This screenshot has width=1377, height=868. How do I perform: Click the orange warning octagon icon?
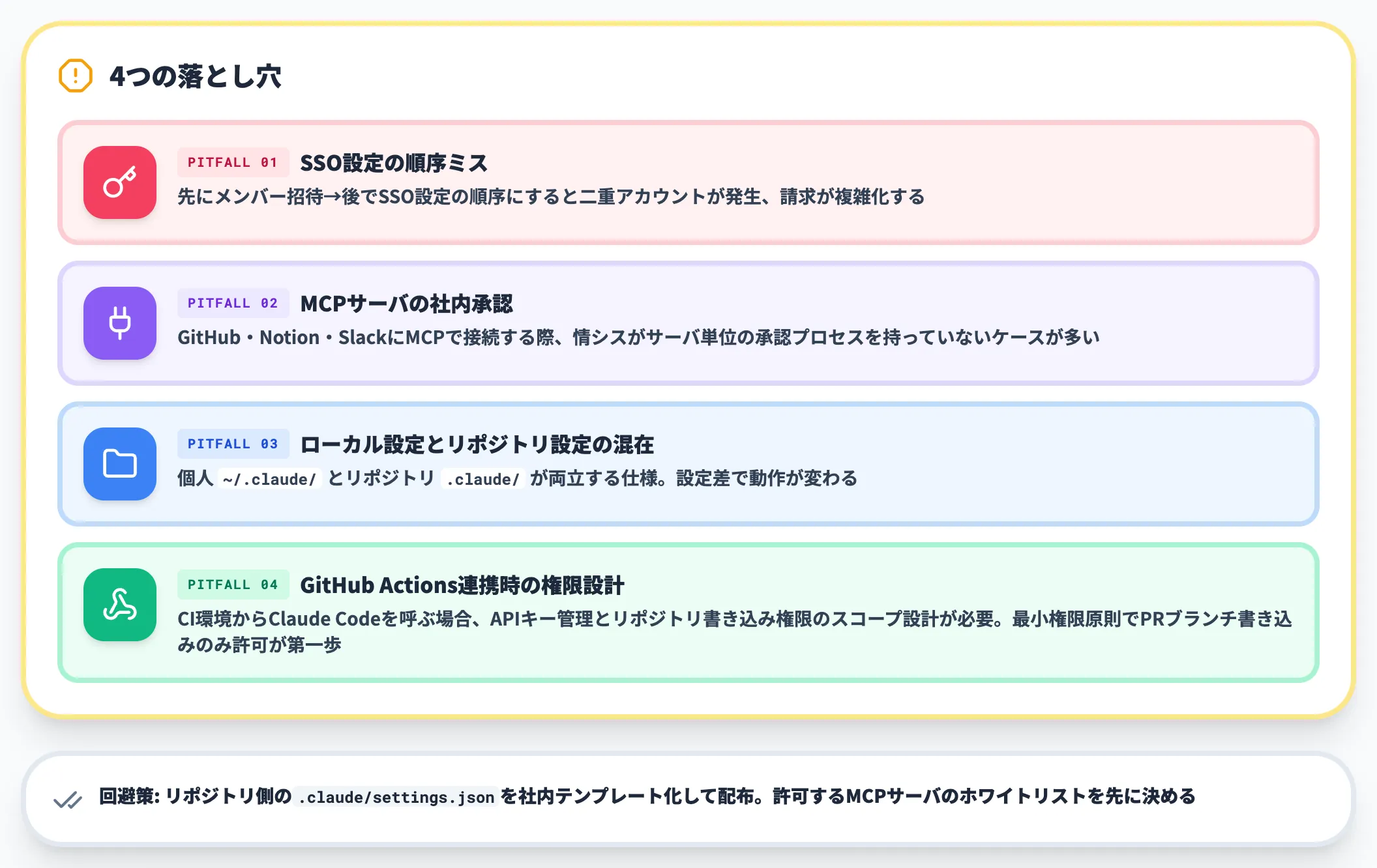tap(76, 76)
